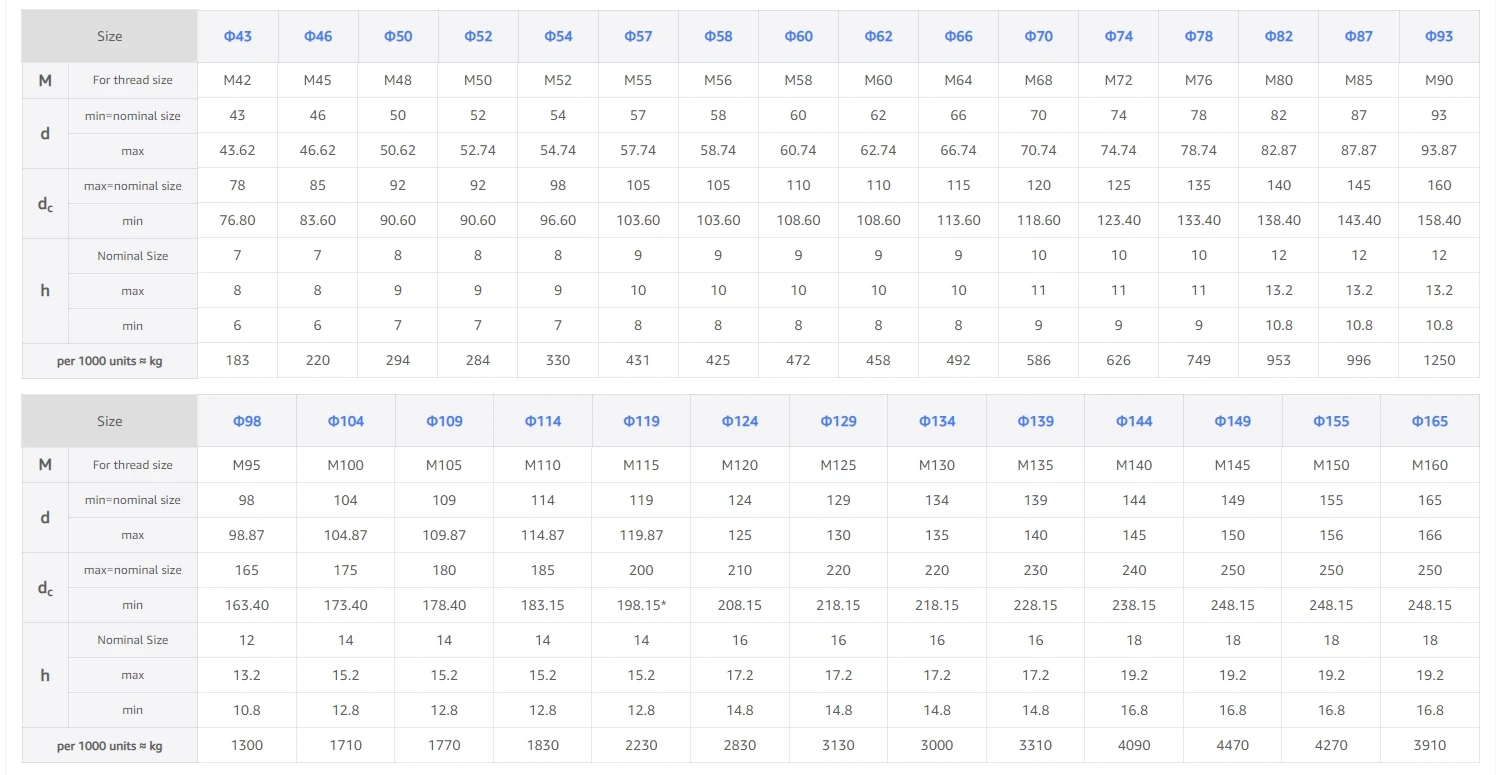Open the Φ43 size link
The image size is (1501, 775).
[x=238, y=36]
